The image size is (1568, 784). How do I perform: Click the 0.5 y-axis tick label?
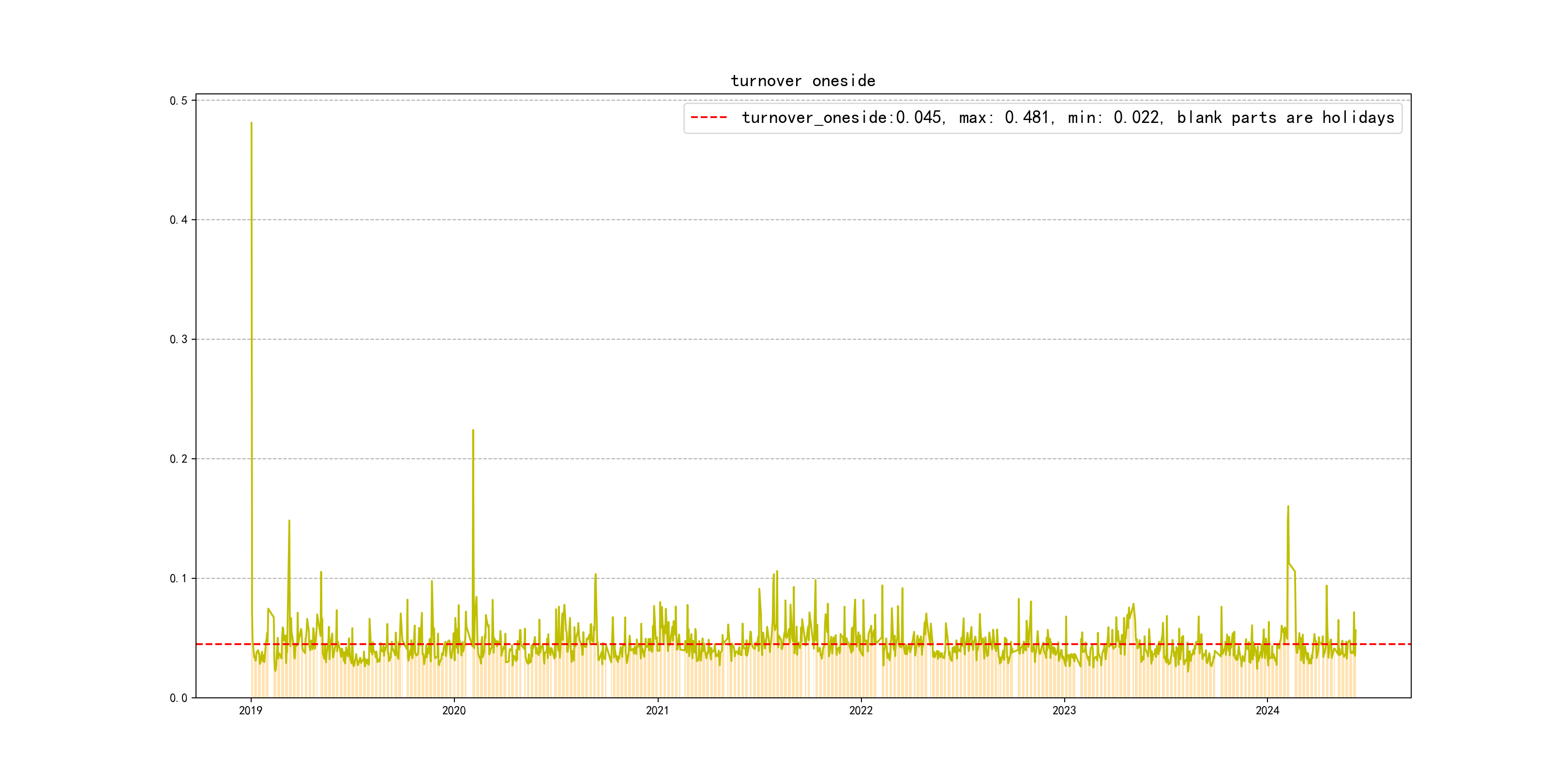point(179,101)
